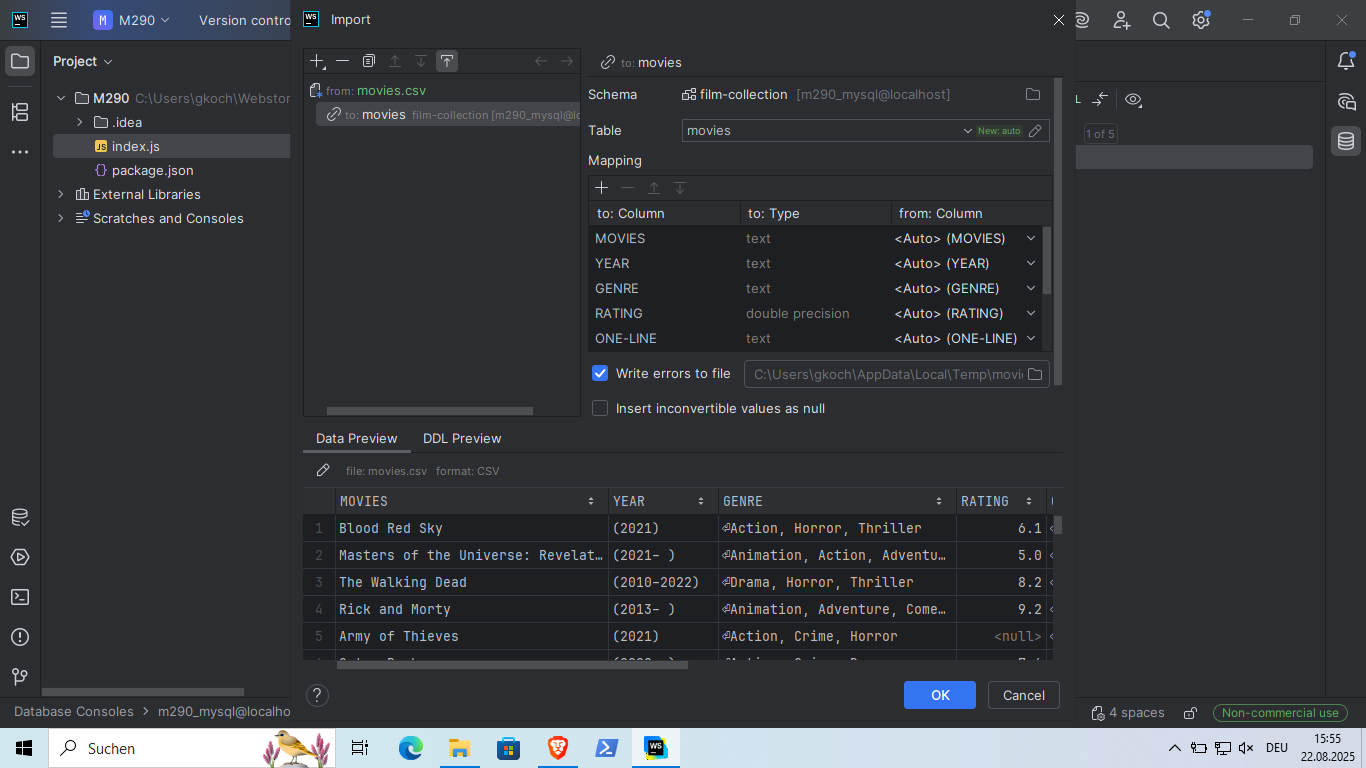
Task: Open the Project tool window folder icon
Action: tap(20, 61)
